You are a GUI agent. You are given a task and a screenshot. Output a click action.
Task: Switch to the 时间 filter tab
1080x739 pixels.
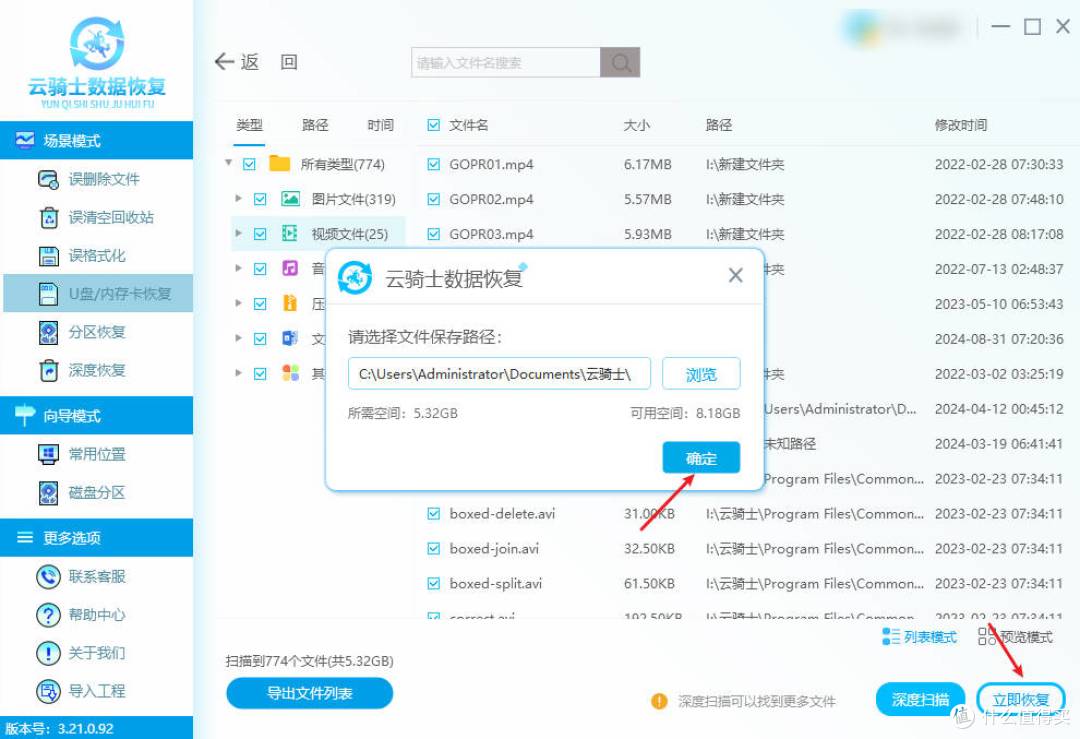tap(380, 125)
